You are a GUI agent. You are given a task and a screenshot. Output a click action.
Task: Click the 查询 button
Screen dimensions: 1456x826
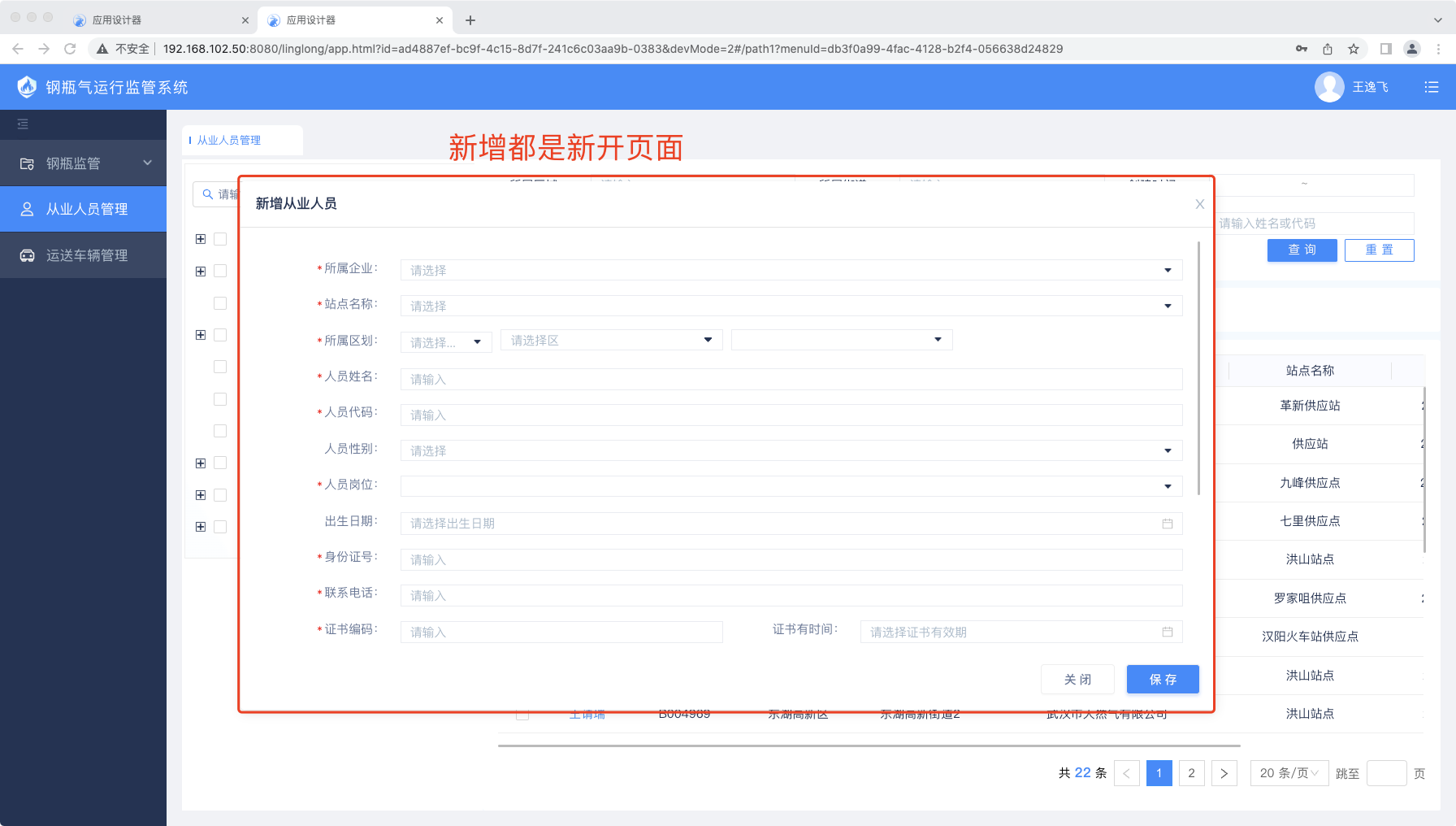(1302, 250)
